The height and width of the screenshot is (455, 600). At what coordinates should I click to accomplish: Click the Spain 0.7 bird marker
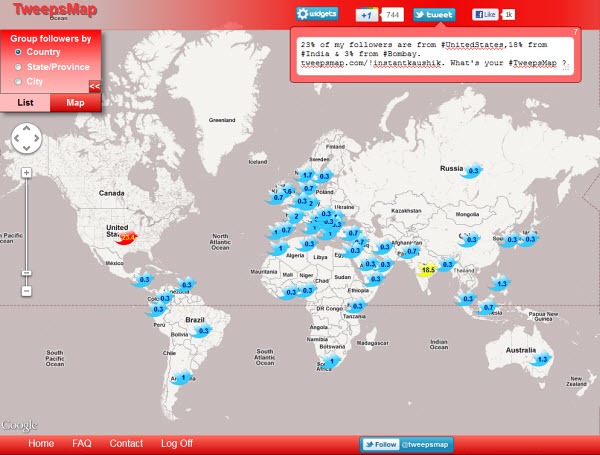284,230
